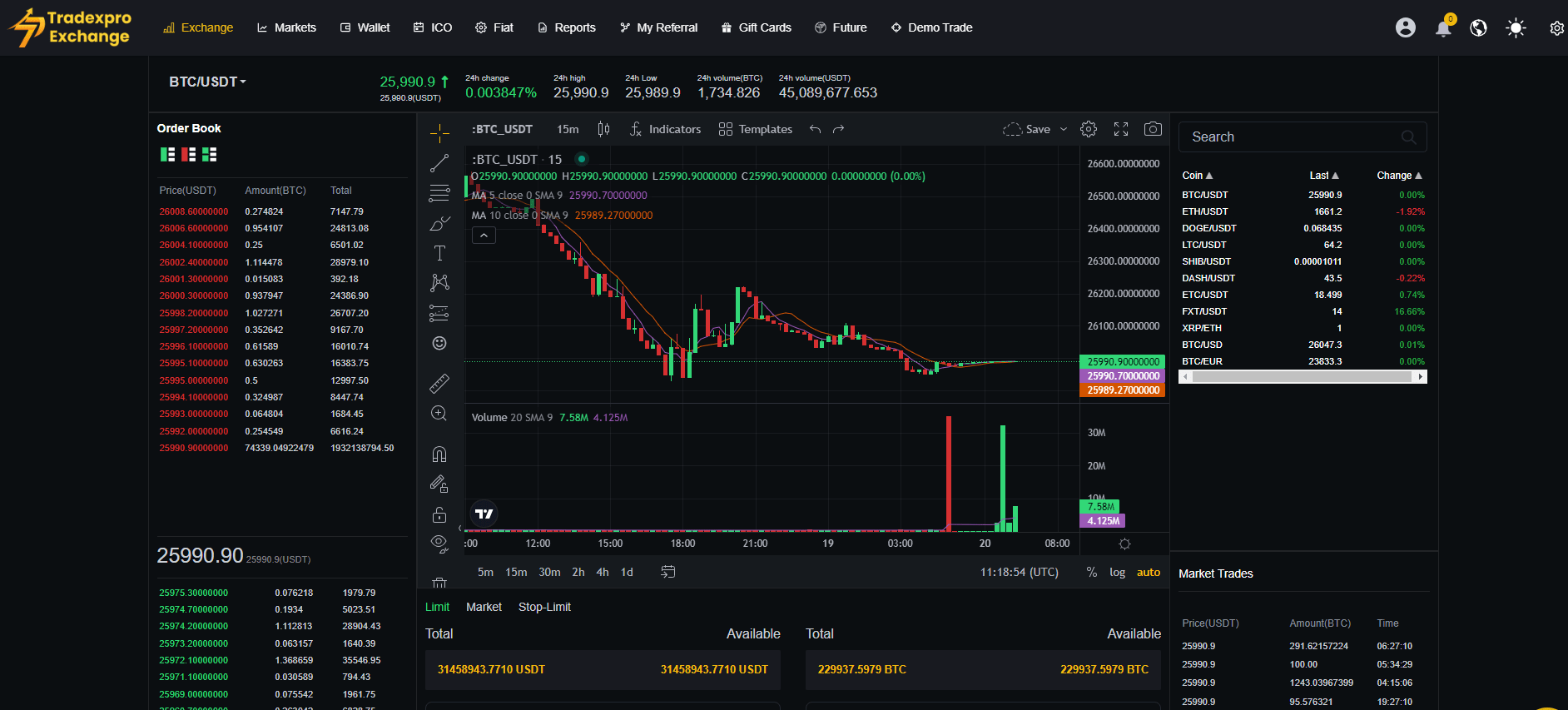Open the notifications bell
This screenshot has width=1568, height=710.
1443,28
